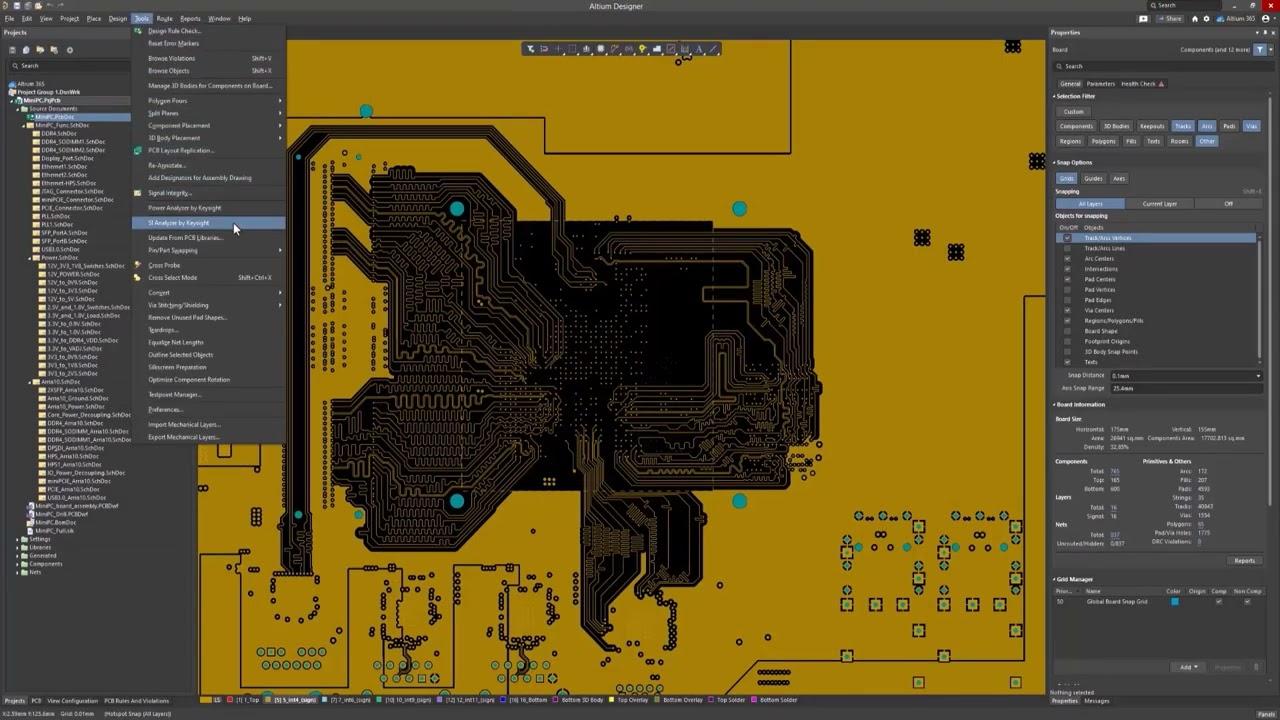Click the selection filter icon in Active Bar

[531, 49]
